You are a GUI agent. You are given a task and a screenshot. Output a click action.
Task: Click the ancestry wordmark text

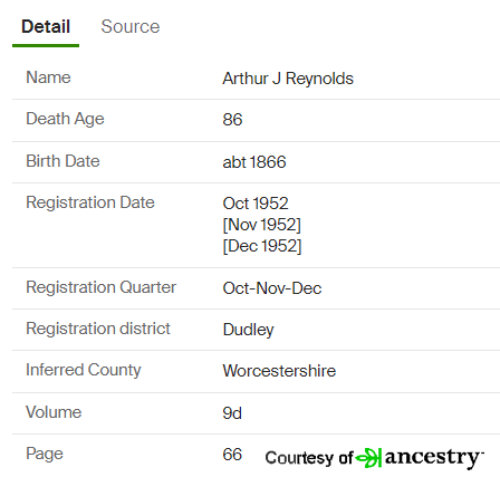[434, 458]
